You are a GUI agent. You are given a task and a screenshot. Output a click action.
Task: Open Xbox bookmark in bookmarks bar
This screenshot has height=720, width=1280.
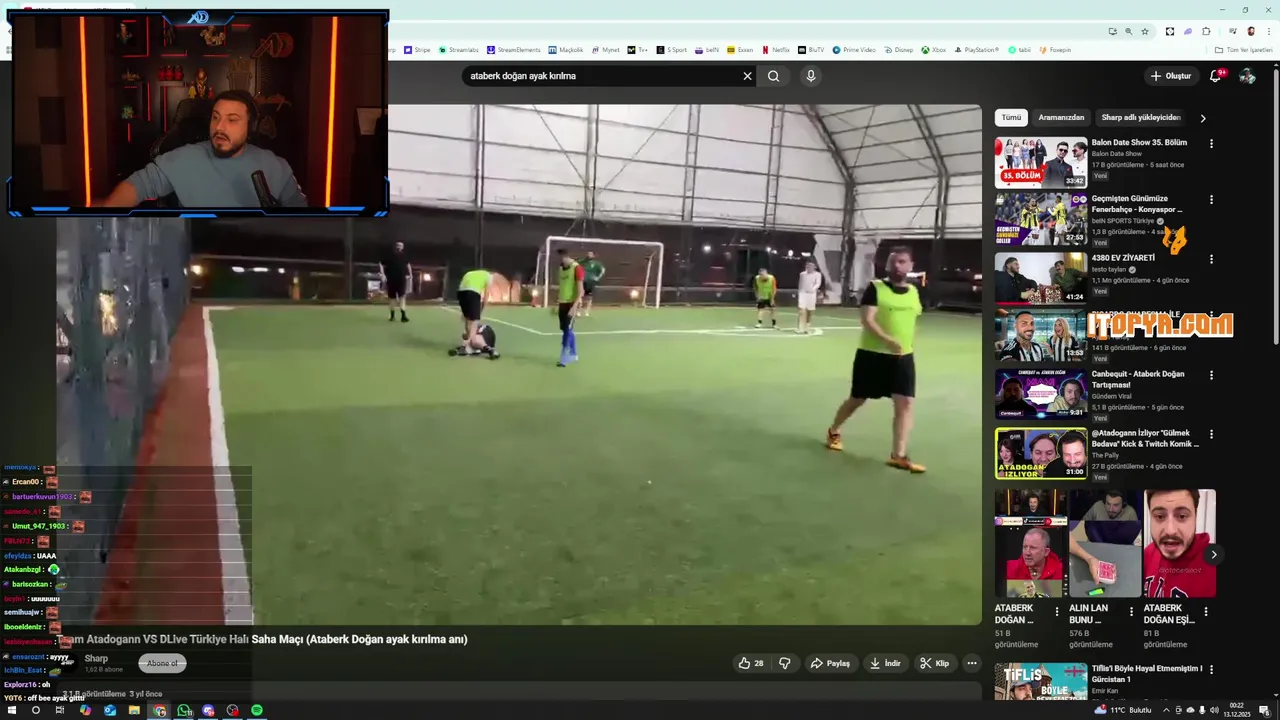pyautogui.click(x=933, y=50)
